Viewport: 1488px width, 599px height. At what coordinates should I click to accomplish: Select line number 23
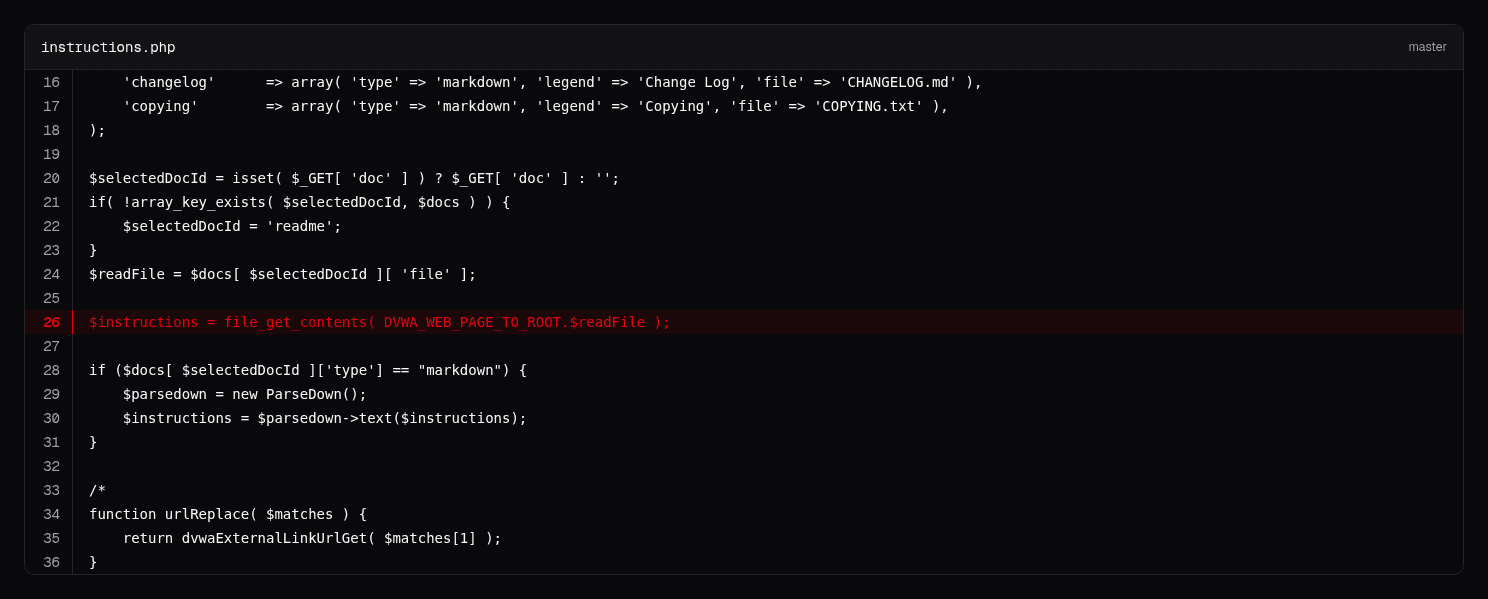pos(51,250)
